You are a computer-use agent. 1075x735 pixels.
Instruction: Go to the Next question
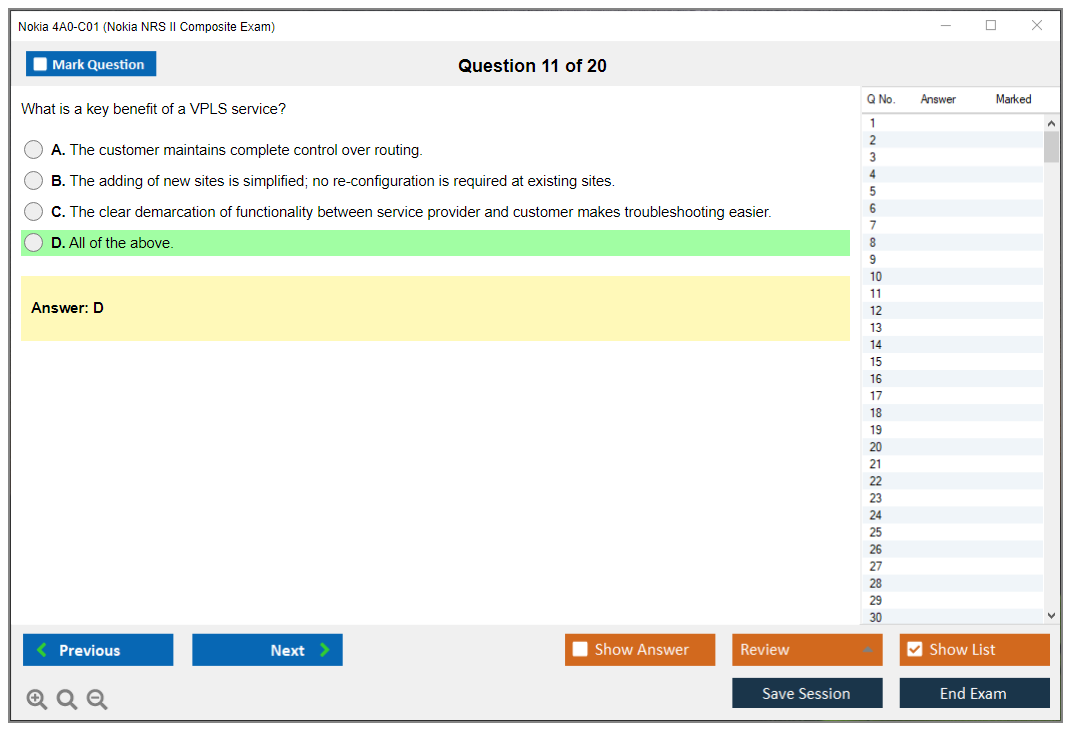tap(267, 650)
